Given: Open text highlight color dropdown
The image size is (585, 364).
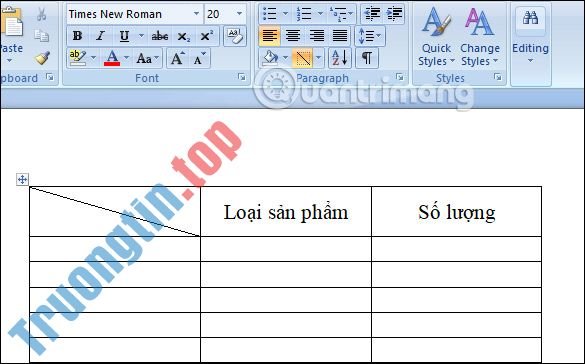Looking at the screenshot, I should [93, 58].
